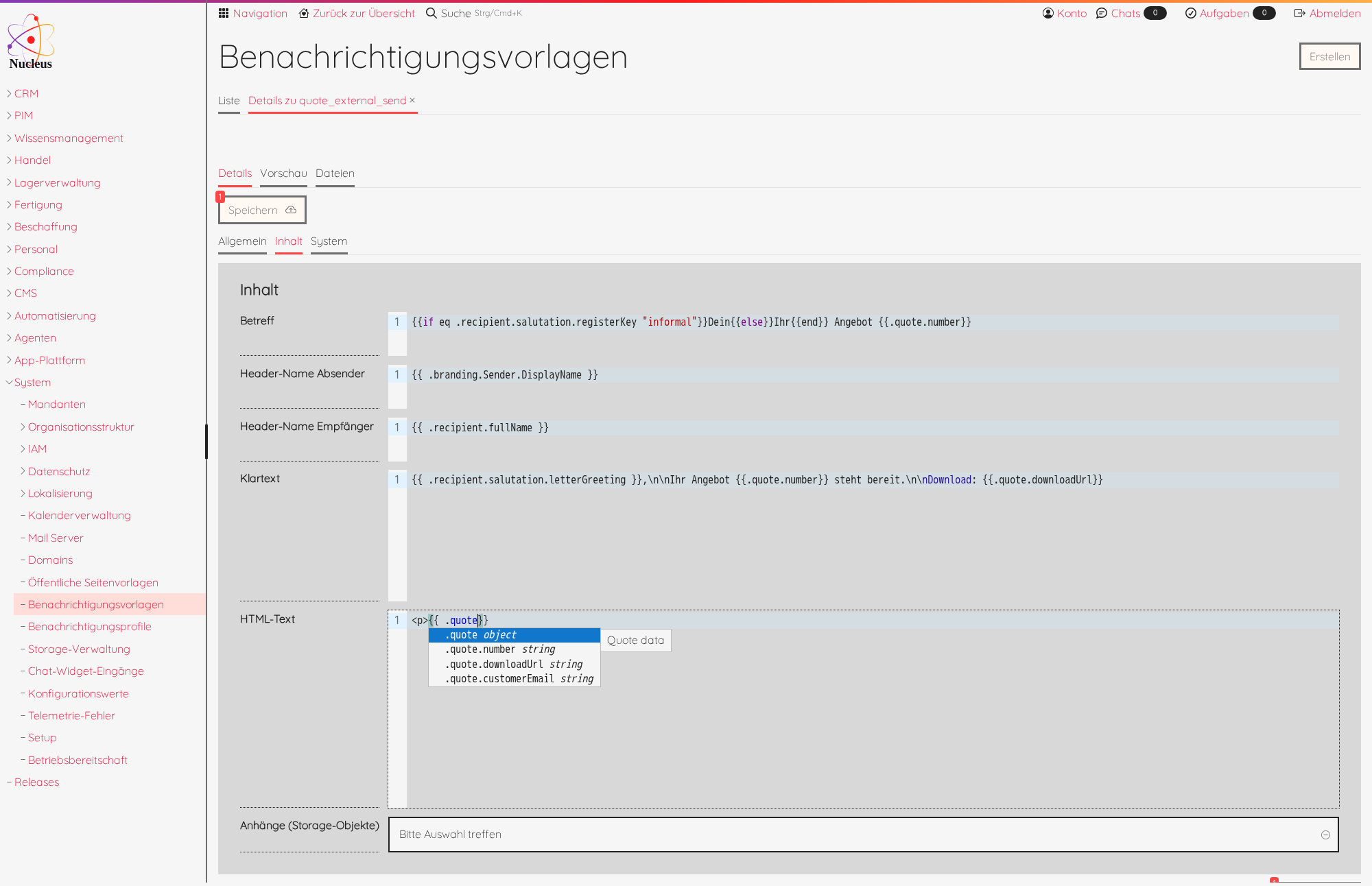Expand the CRM menu section
The image size is (1372, 886).
pos(9,93)
